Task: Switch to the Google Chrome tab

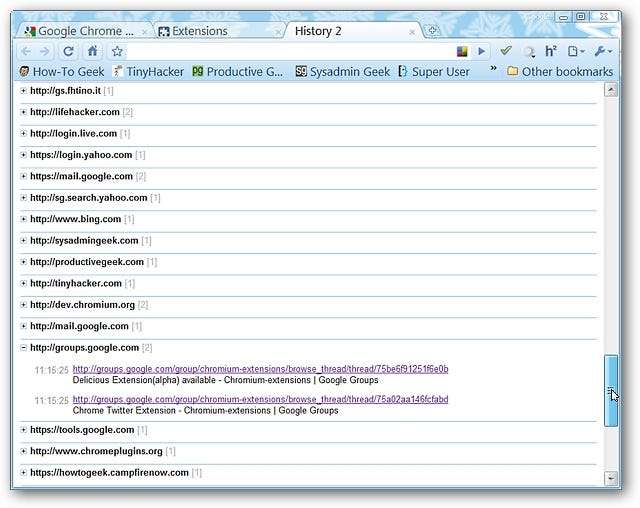Action: tap(85, 31)
